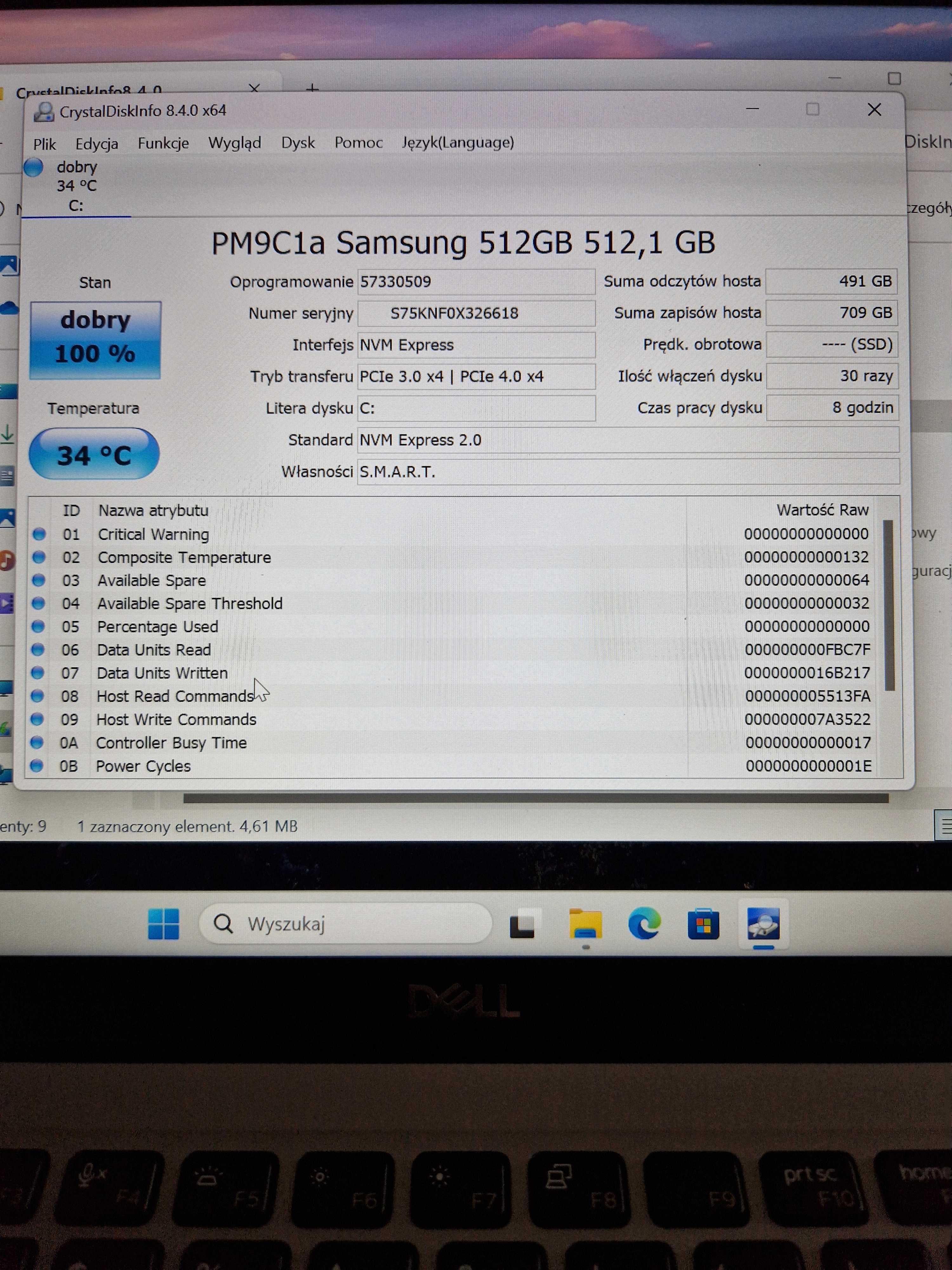The image size is (952, 1270).
Task: Click the status dot for Controller Busy Time
Action: pos(37,742)
